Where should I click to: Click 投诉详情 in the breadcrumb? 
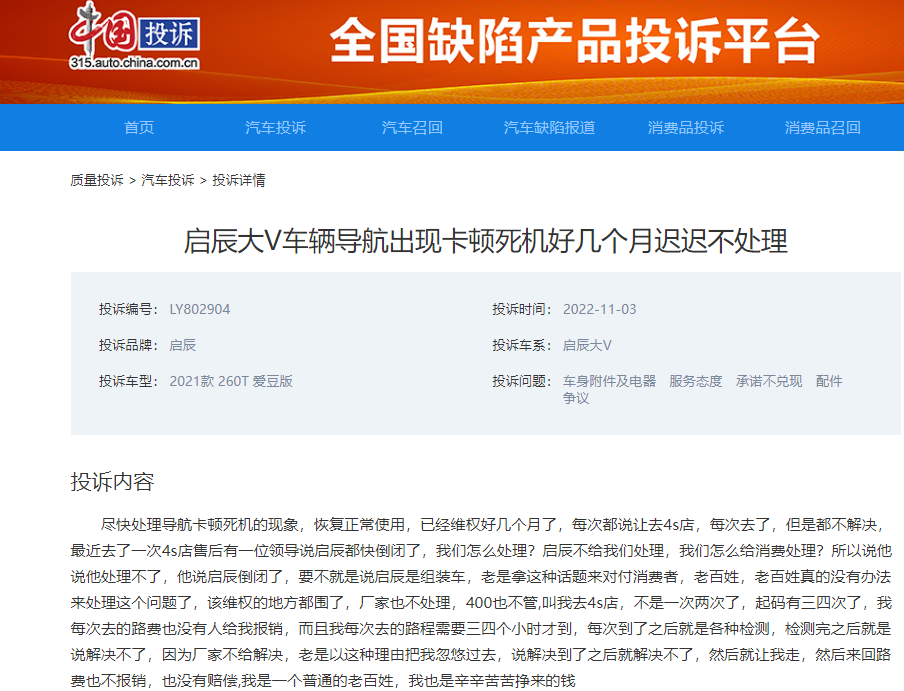(x=239, y=180)
